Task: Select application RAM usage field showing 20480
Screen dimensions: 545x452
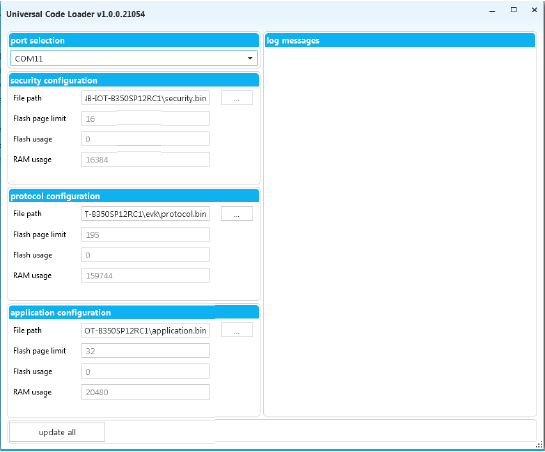Action: click(145, 392)
